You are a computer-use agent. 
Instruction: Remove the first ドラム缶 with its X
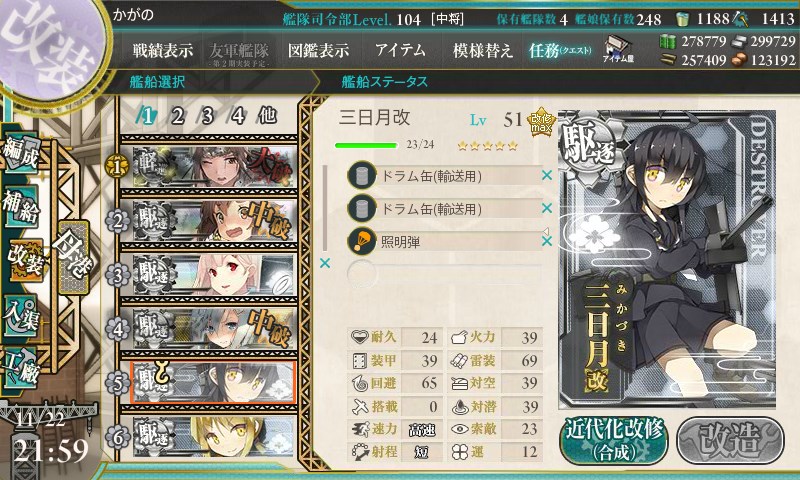[547, 175]
